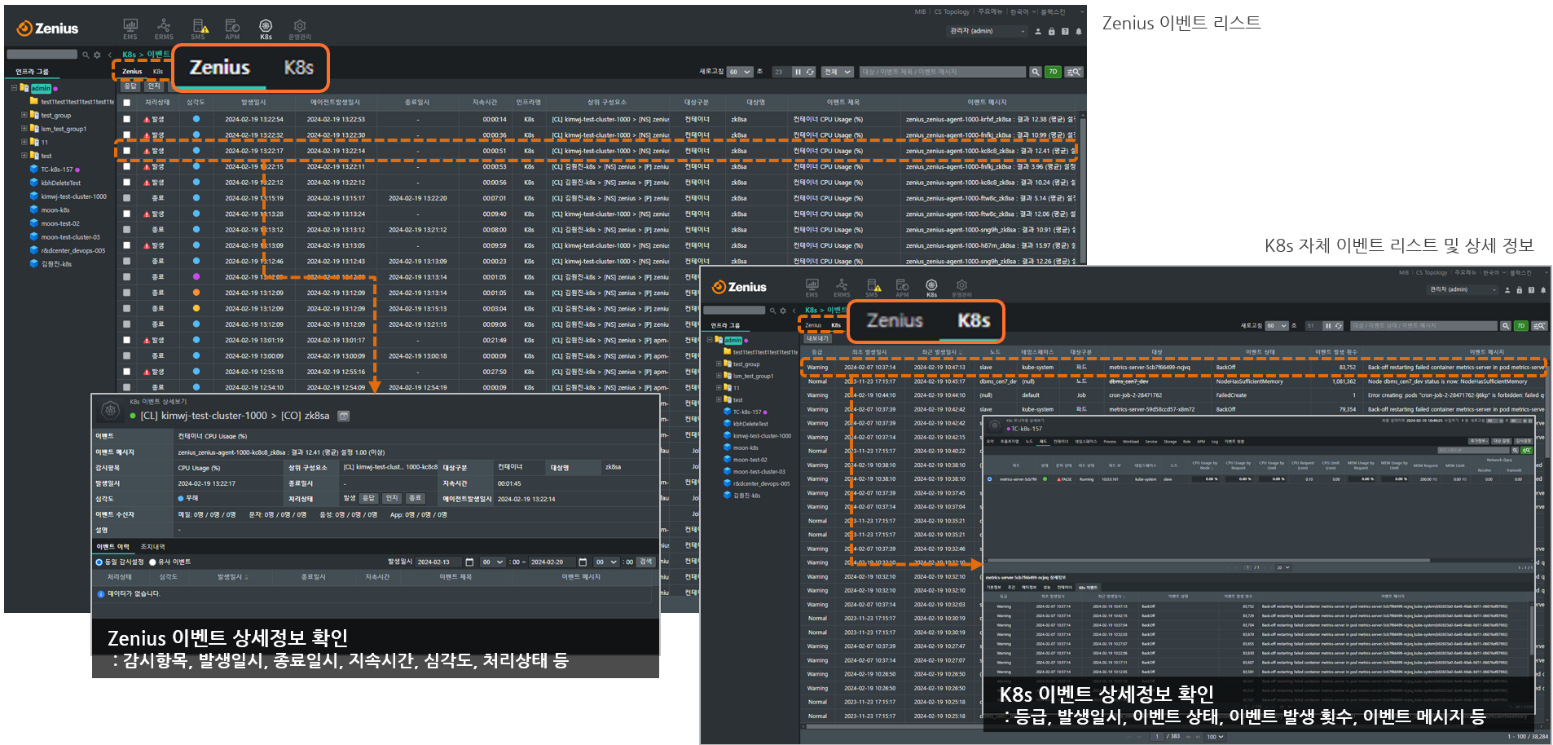This screenshot has height=745, width=1553.
Task: Open the 전체 filter dropdown in the Zenius event list window
Action: click(x=837, y=72)
